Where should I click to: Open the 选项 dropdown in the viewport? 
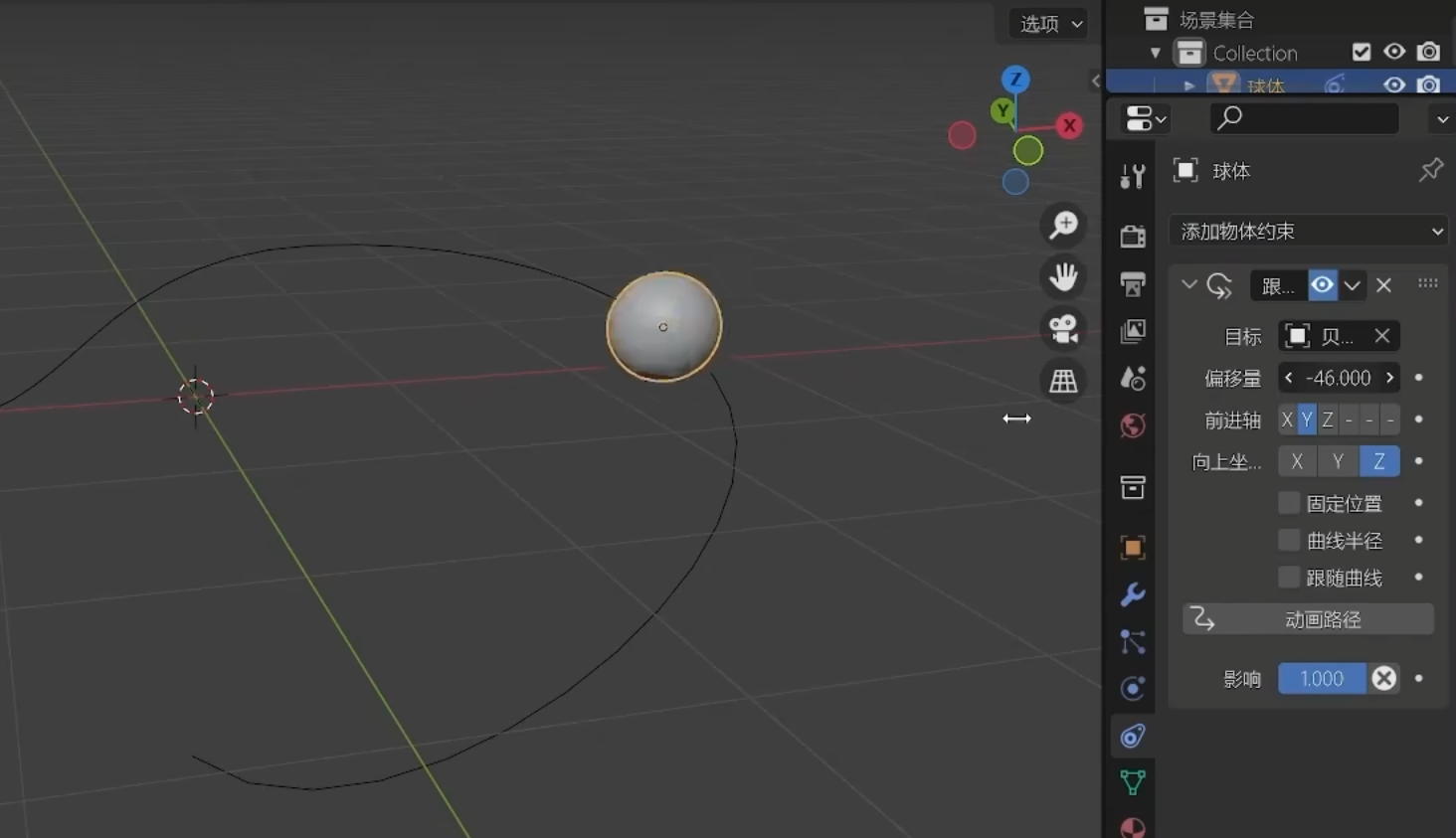[x=1050, y=24]
